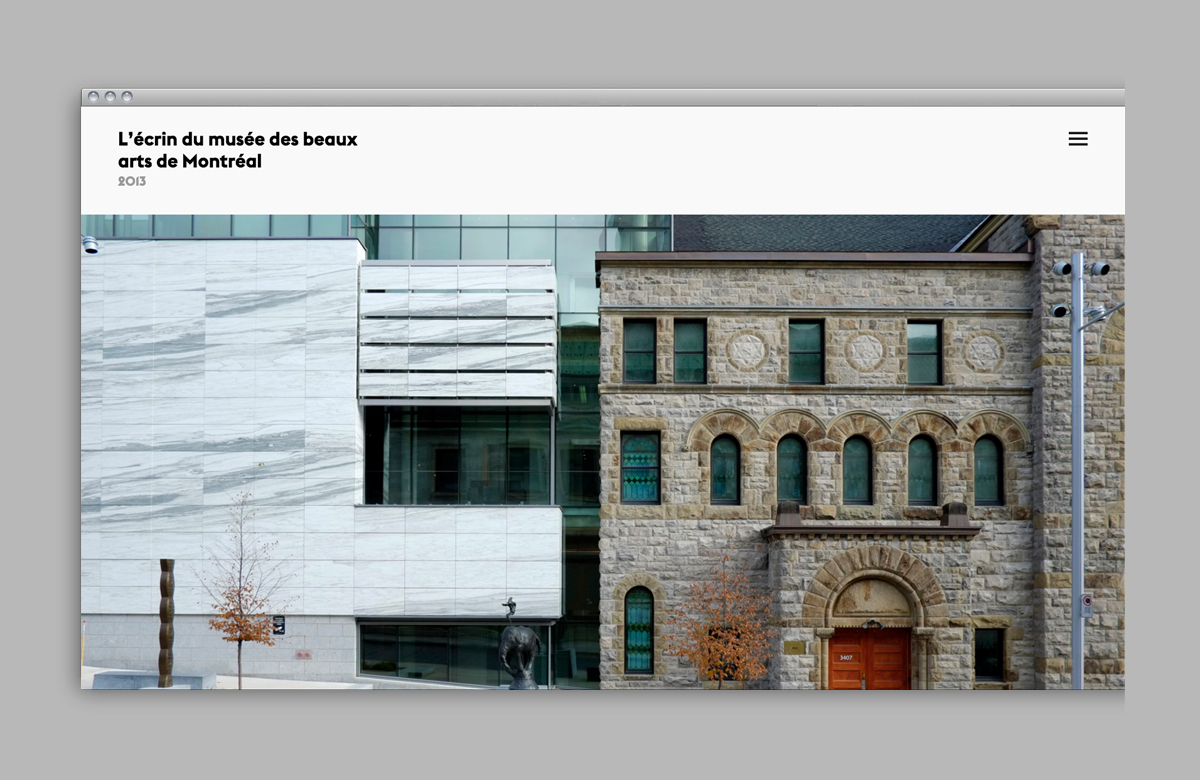1200x780 pixels.
Task: Click the security cameras atop the pole
Action: (1082, 270)
